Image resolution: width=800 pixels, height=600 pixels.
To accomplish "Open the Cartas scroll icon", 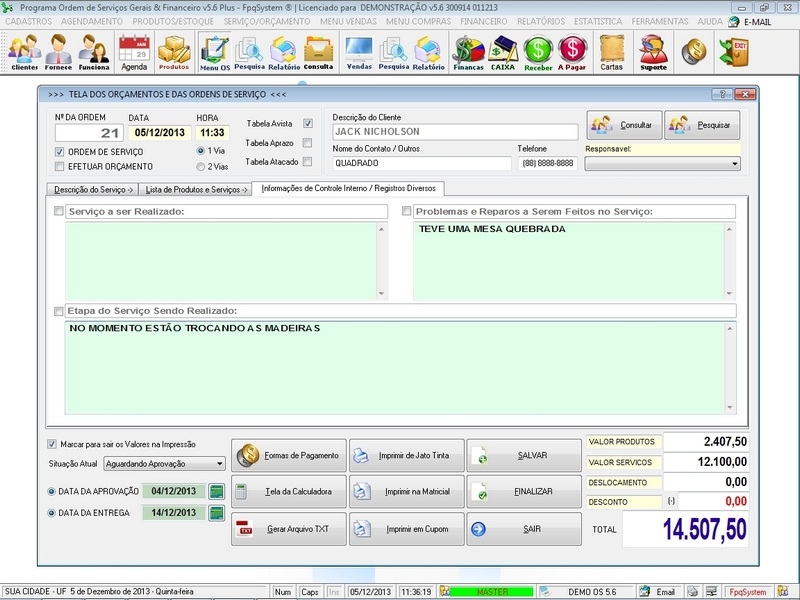I will [x=611, y=50].
